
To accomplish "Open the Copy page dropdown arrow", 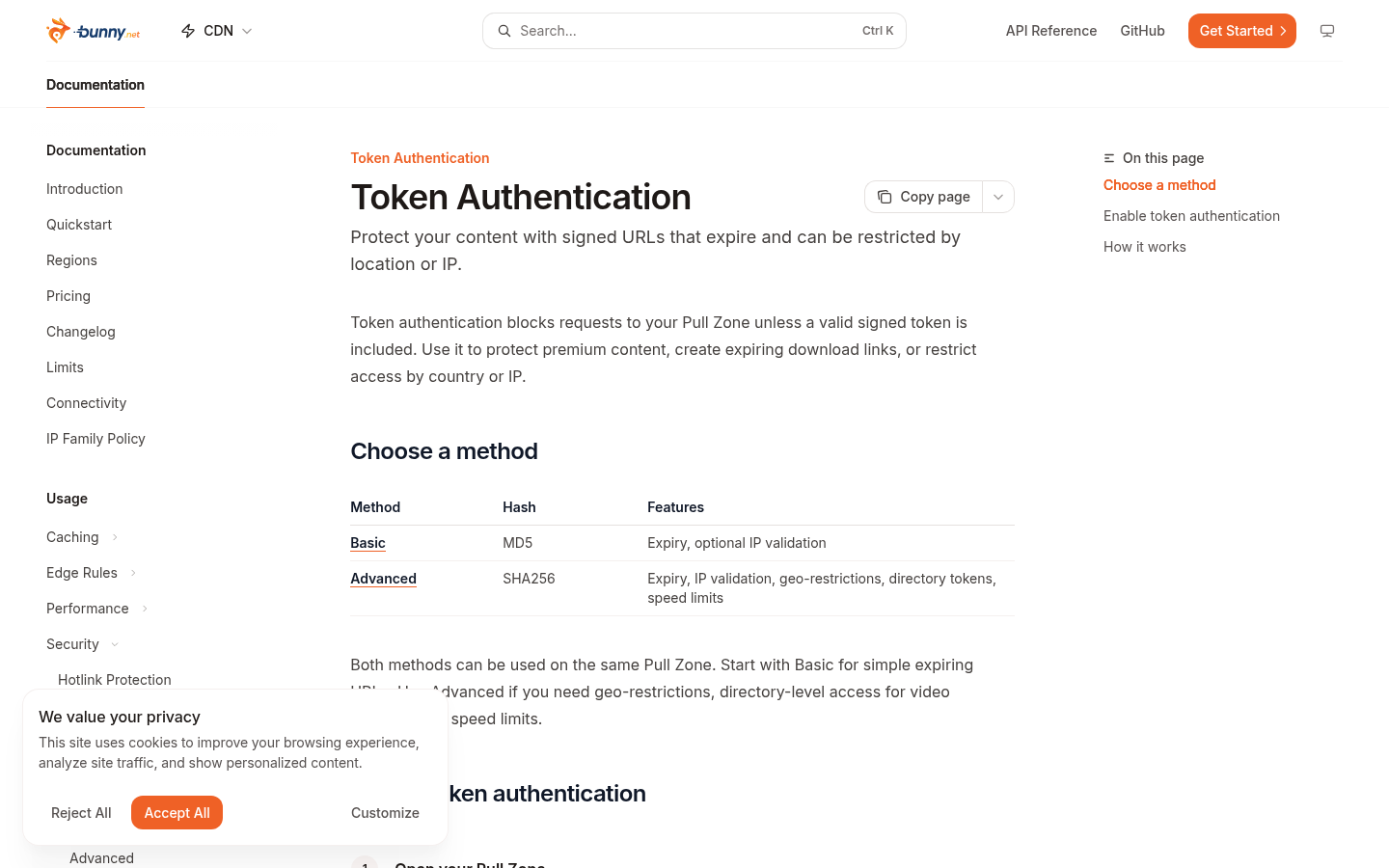I will pos(998,197).
